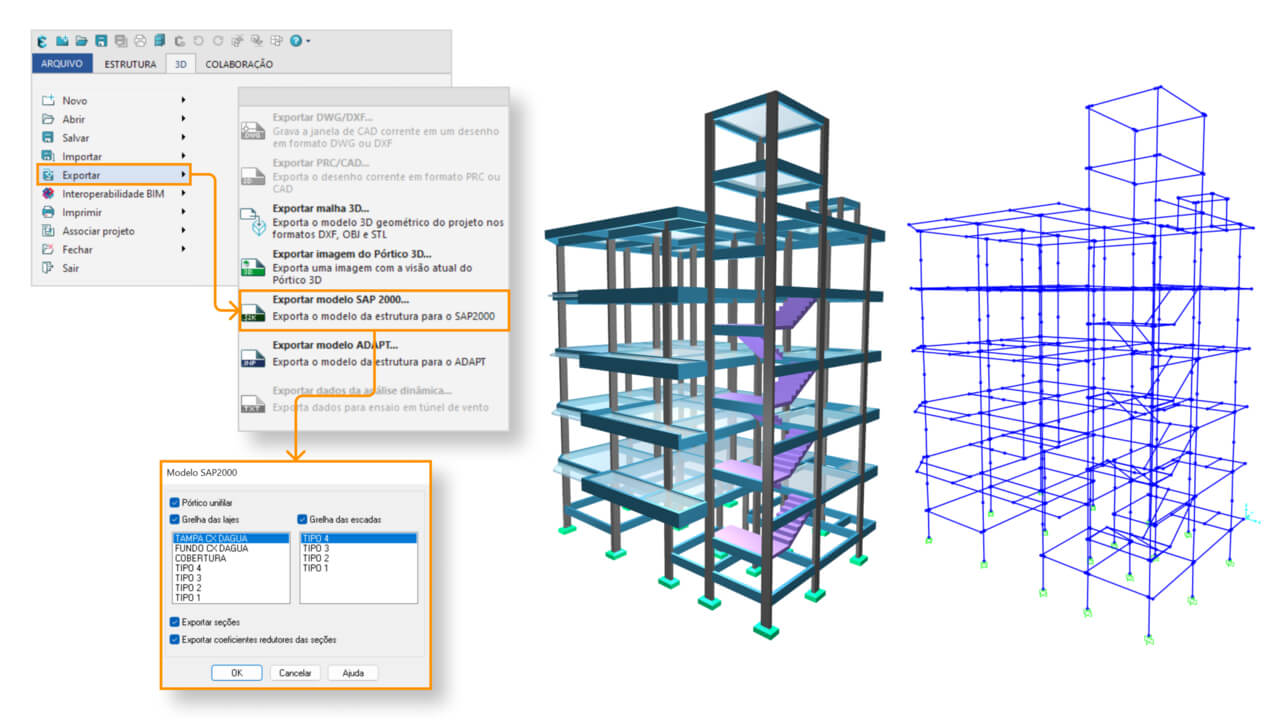This screenshot has width=1280, height=720.
Task: Click the Imprimir printer icon in menu
Action: point(47,212)
